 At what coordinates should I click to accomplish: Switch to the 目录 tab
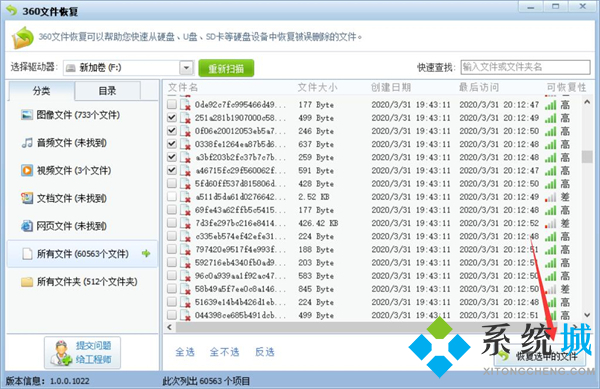(x=107, y=91)
